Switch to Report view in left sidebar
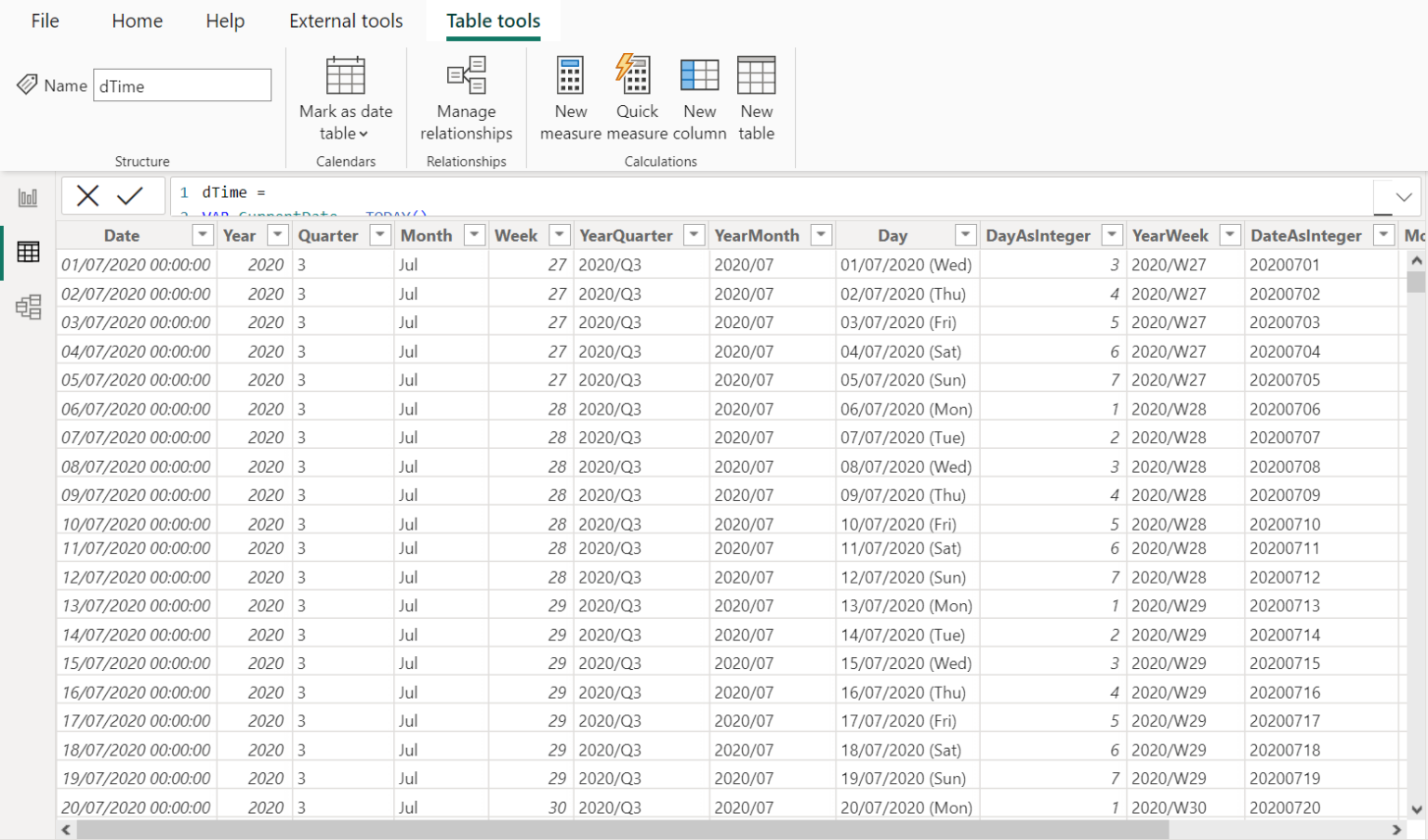 click(x=28, y=198)
